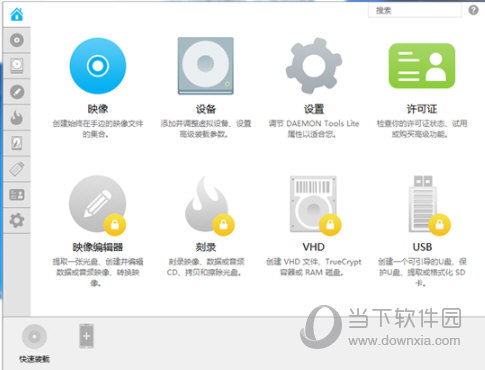This screenshot has width=485, height=370.
Task: Open the large 设备 drive tile
Action: point(205,66)
